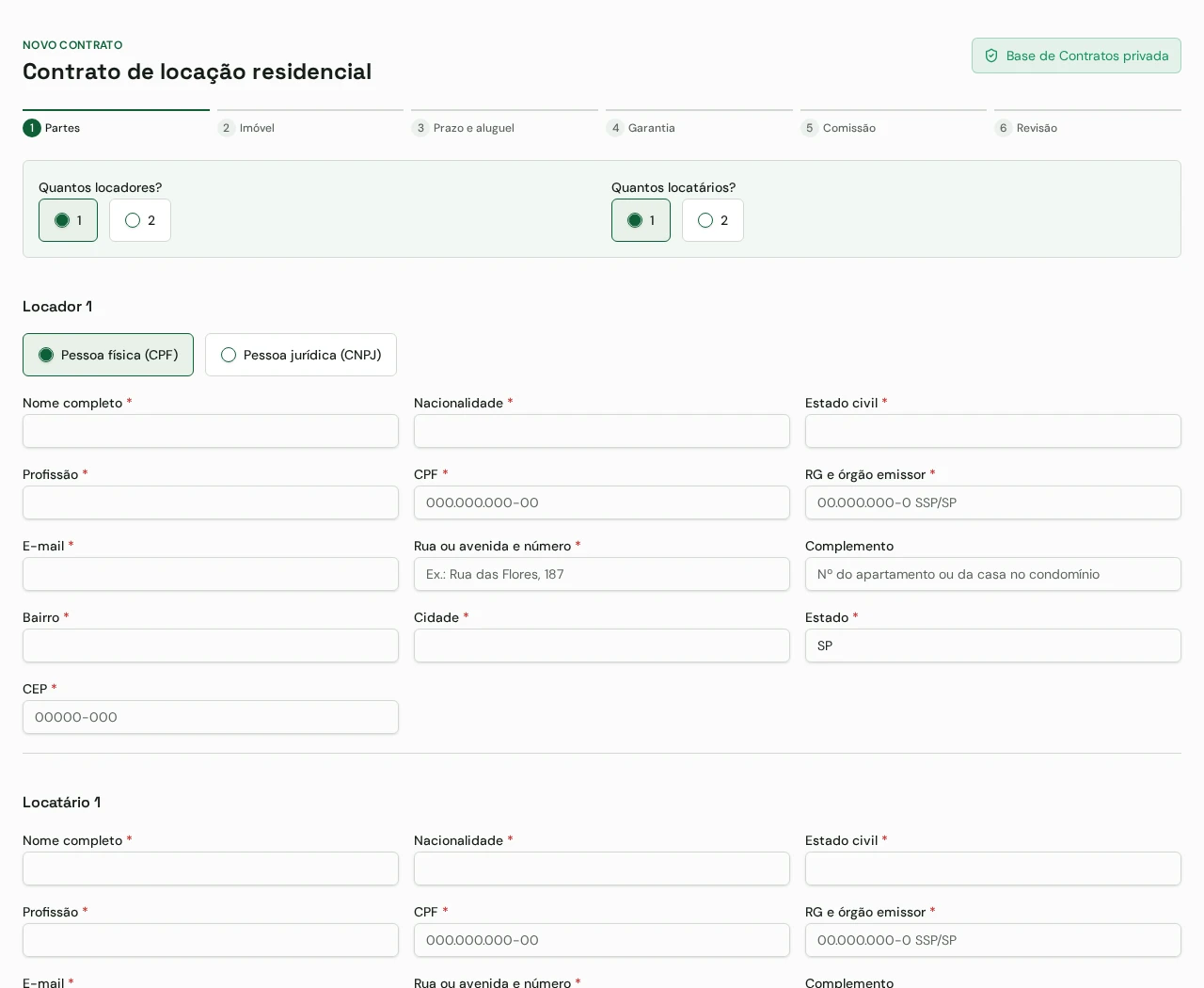Choose Pessoa jurídica (CNPJ) for Locador 1
The height and width of the screenshot is (988, 1204).
point(301,355)
